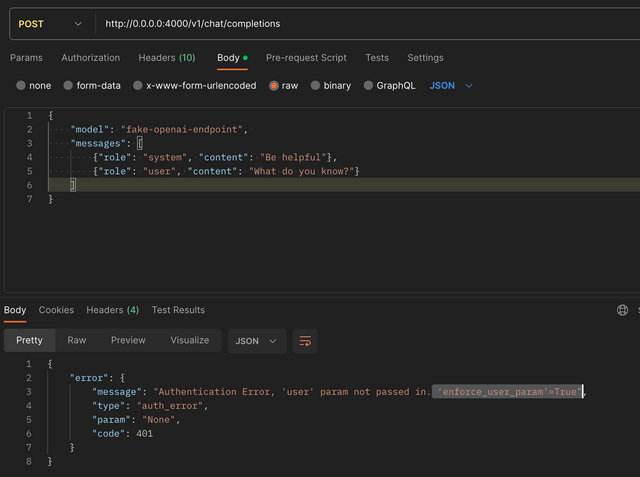
Task: Show the response Raw view
Action: (77, 340)
